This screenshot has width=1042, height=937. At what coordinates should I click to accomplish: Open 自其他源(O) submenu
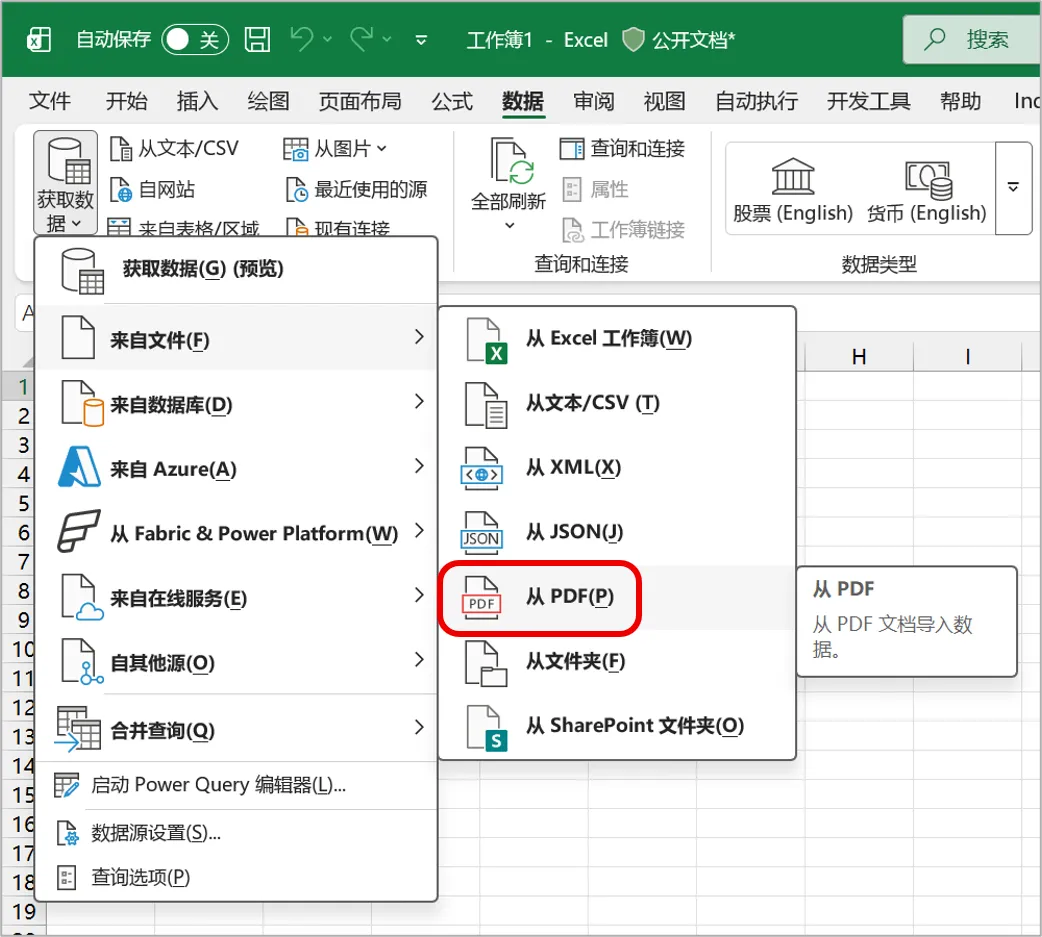coord(236,661)
